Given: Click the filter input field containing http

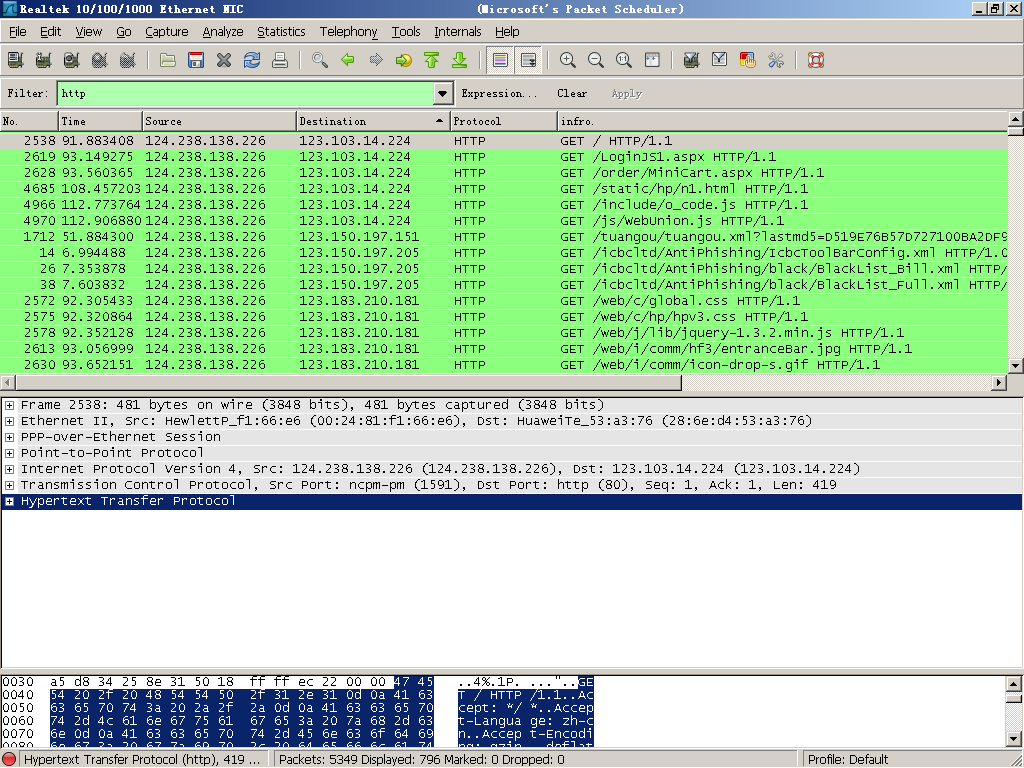Looking at the screenshot, I should [x=246, y=93].
